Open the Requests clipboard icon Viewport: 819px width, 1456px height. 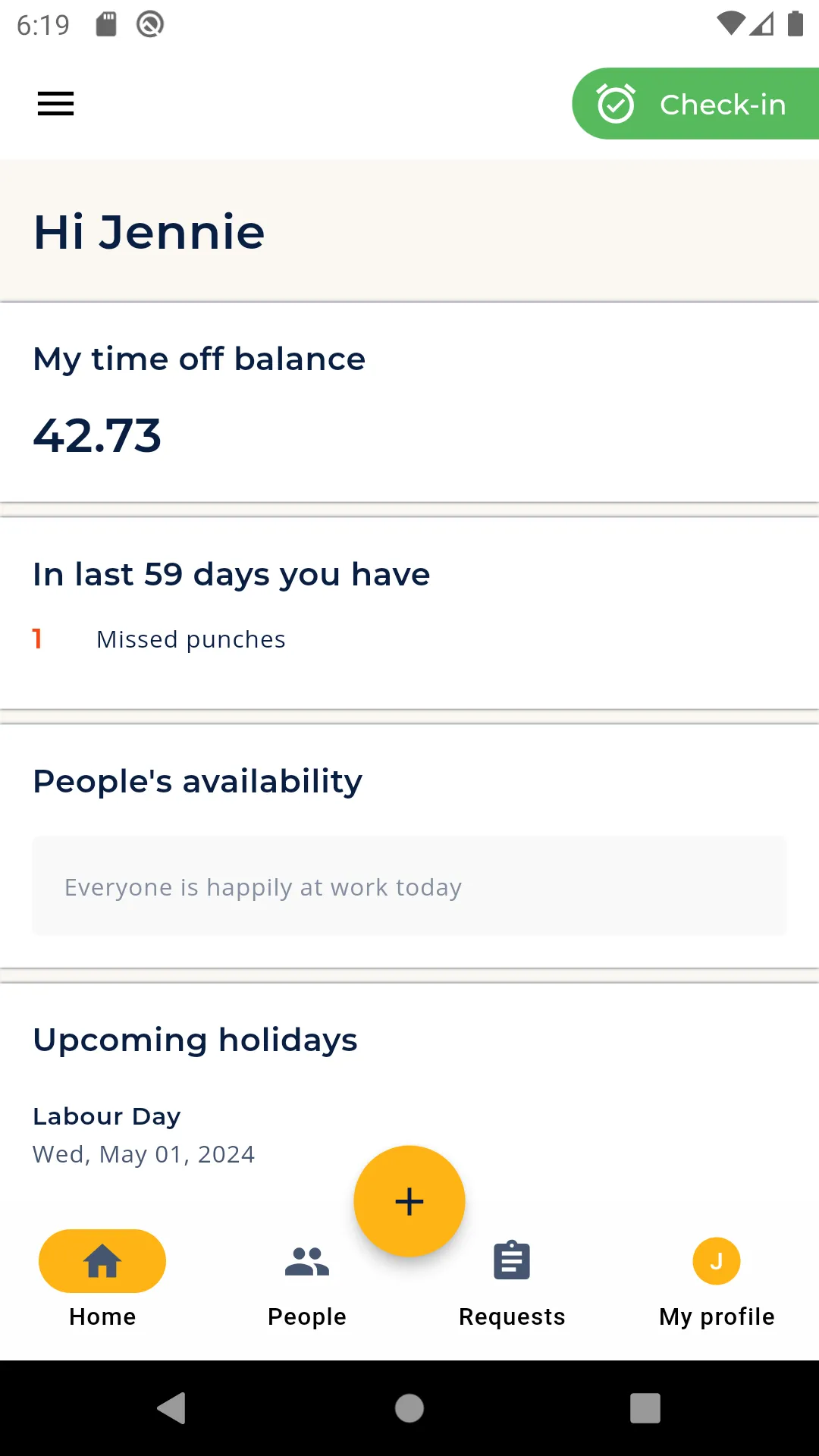click(x=512, y=1261)
